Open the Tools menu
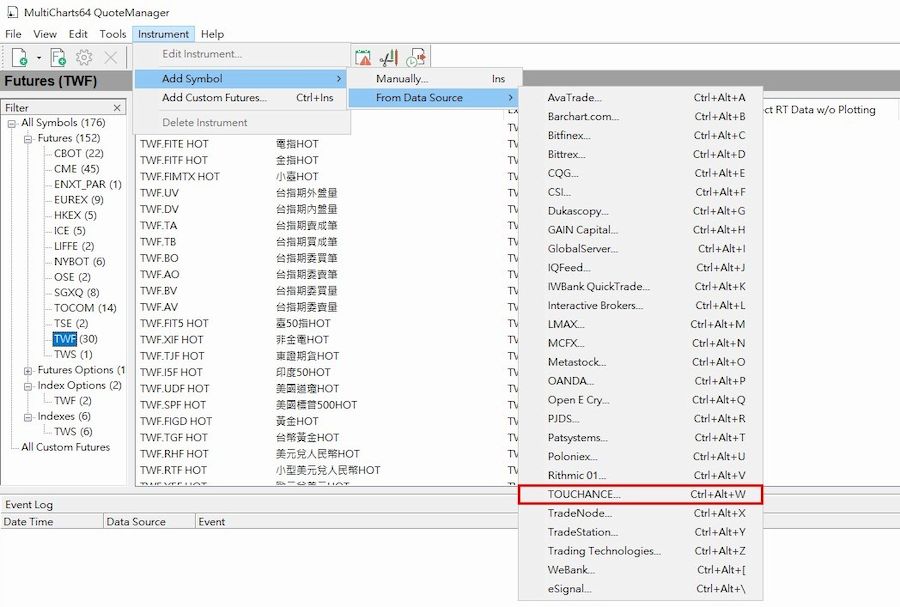Image resolution: width=900 pixels, height=607 pixels. coord(112,34)
